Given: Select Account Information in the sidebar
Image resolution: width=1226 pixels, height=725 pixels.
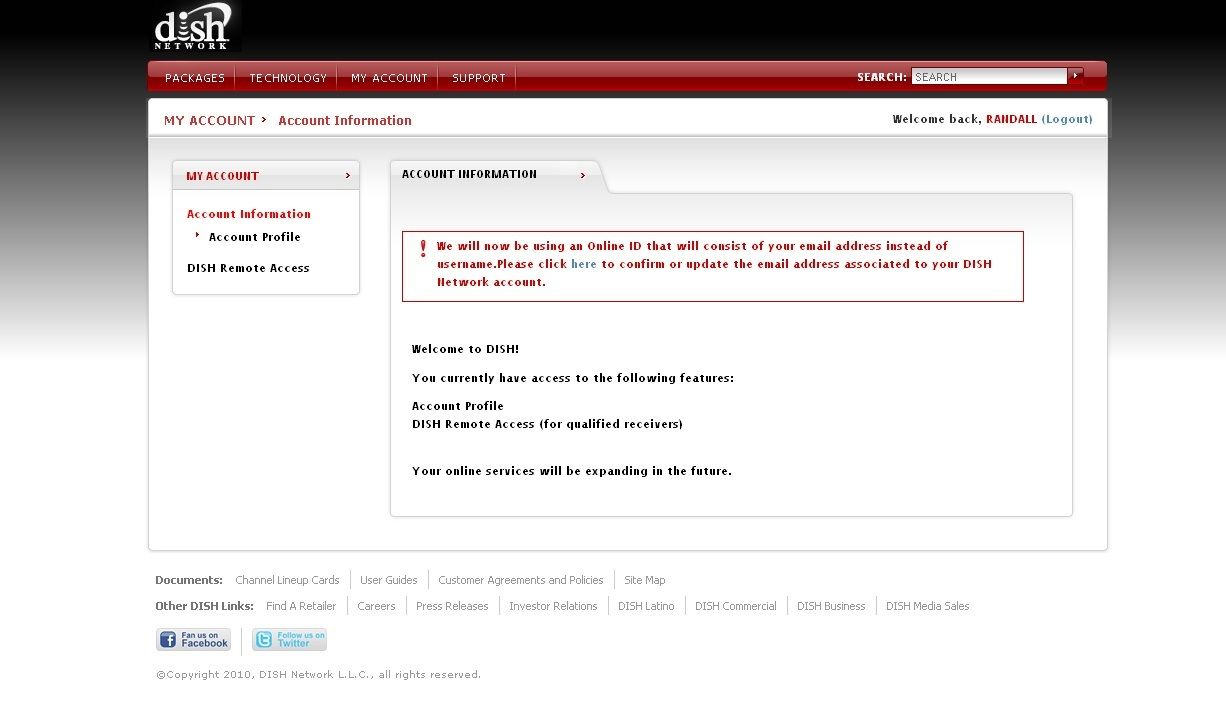Looking at the screenshot, I should point(249,214).
